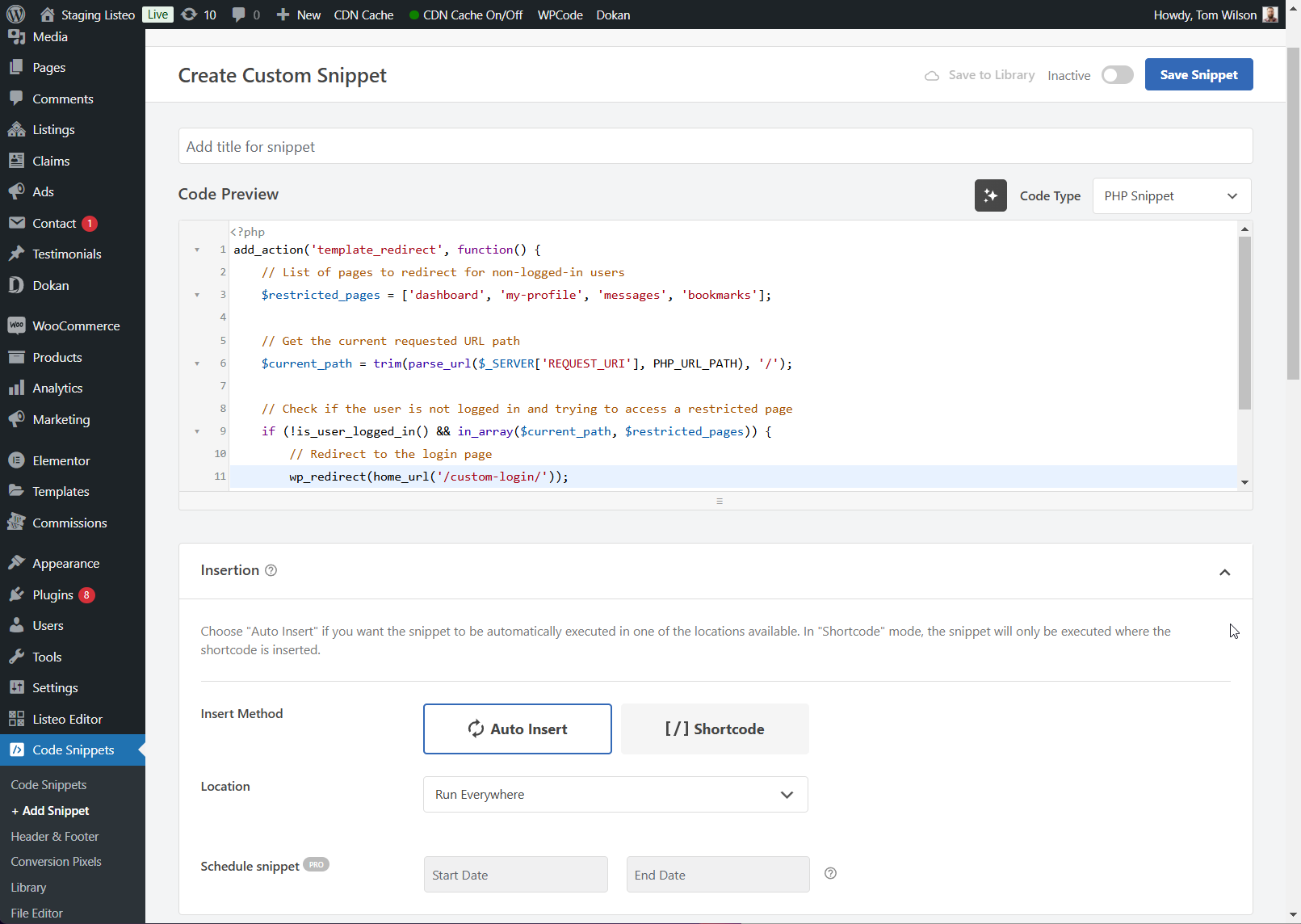Image resolution: width=1301 pixels, height=924 pixels.
Task: Click the Insertion help question mark icon
Action: [x=271, y=570]
